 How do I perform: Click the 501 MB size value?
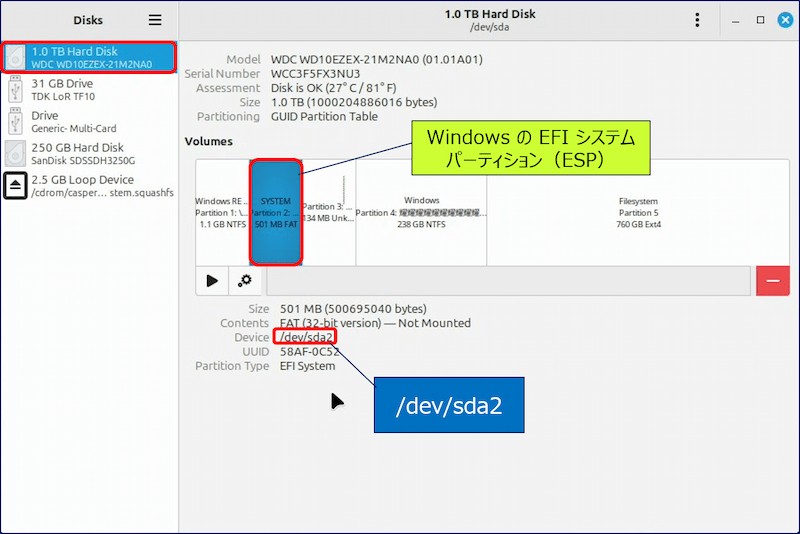[x=353, y=309]
